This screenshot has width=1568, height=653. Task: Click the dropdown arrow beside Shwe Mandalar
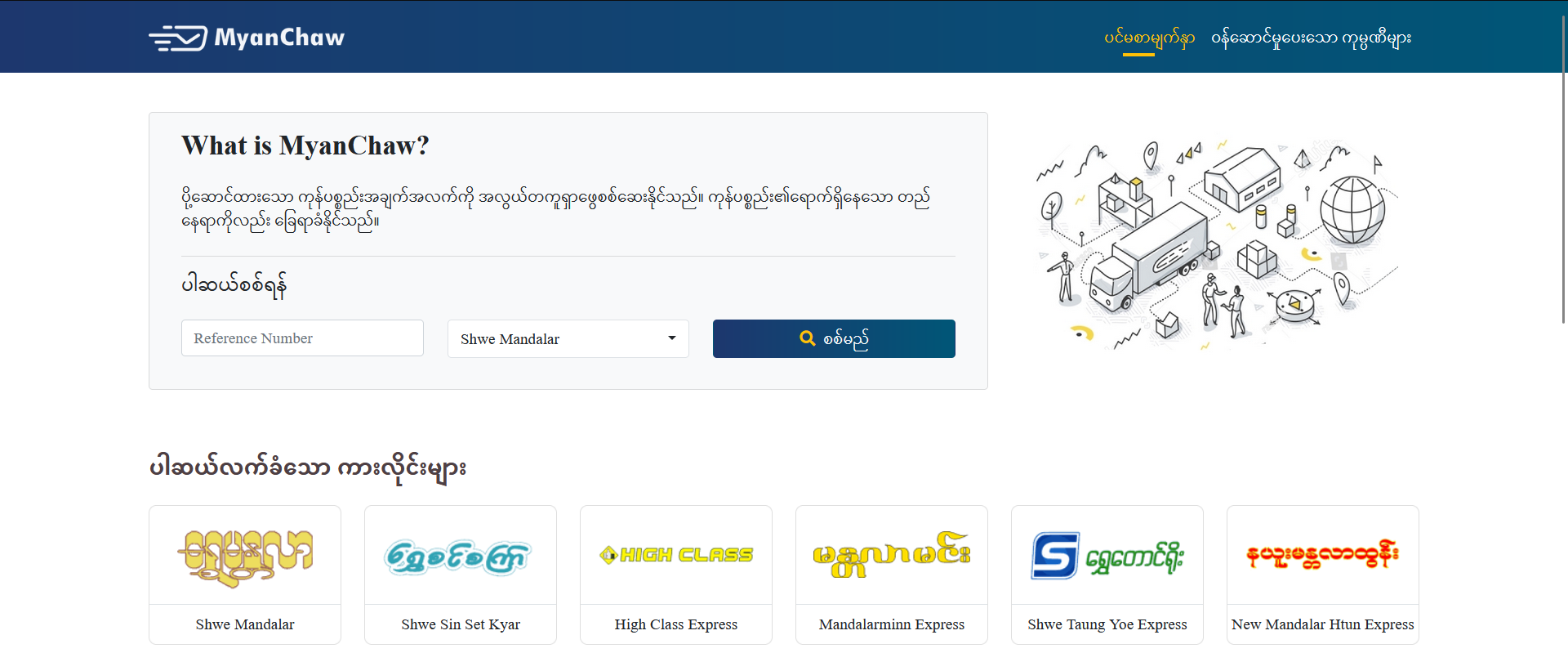672,338
